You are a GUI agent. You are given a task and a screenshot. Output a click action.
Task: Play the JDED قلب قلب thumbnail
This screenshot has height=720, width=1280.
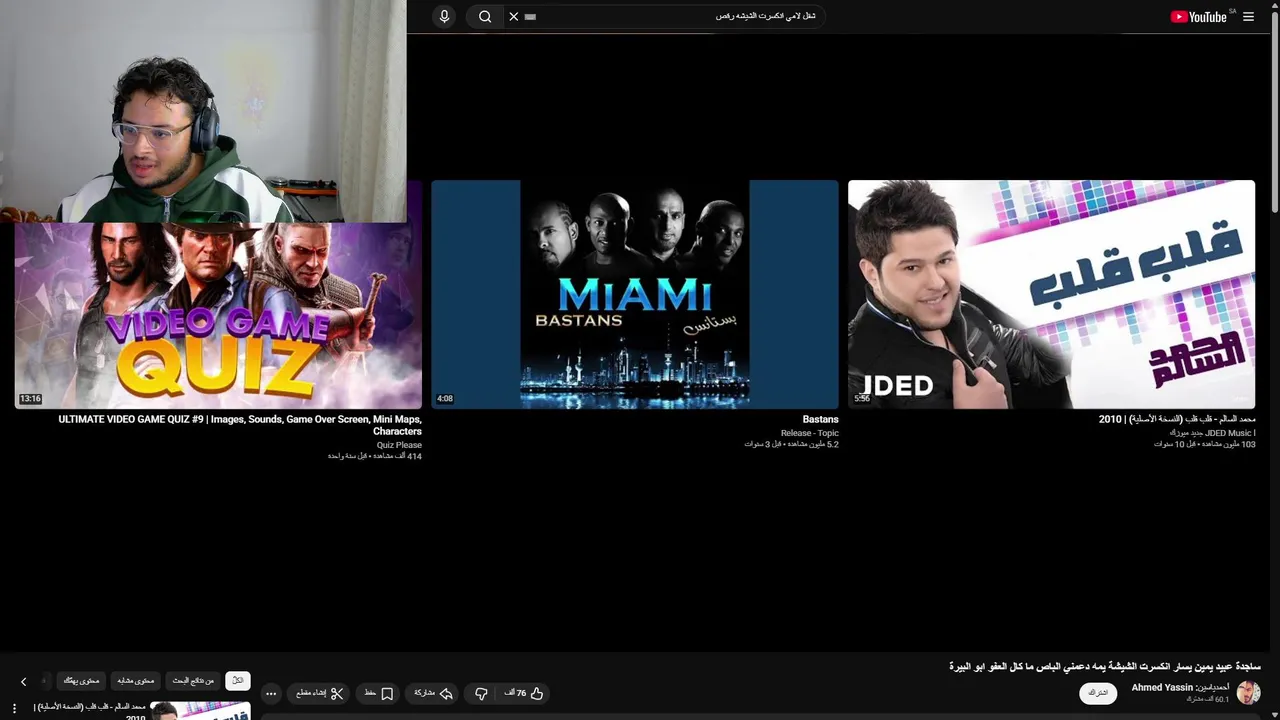1051,294
